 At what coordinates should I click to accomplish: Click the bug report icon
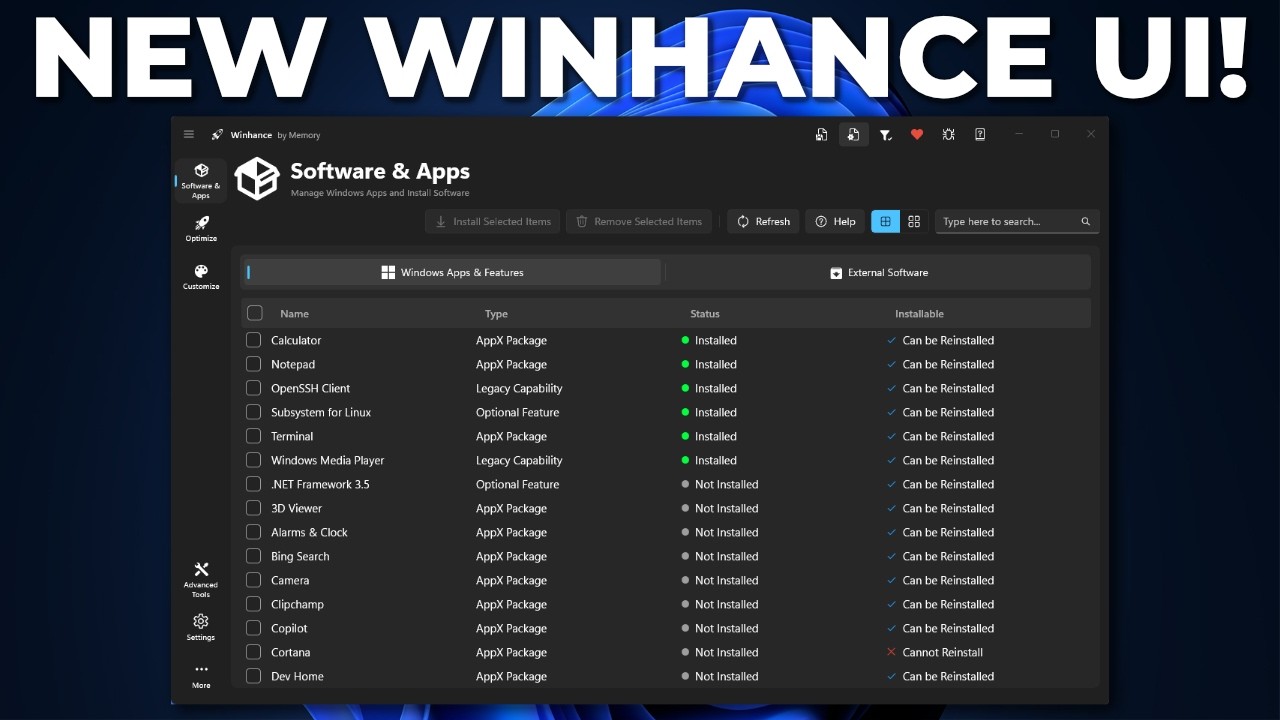point(948,134)
